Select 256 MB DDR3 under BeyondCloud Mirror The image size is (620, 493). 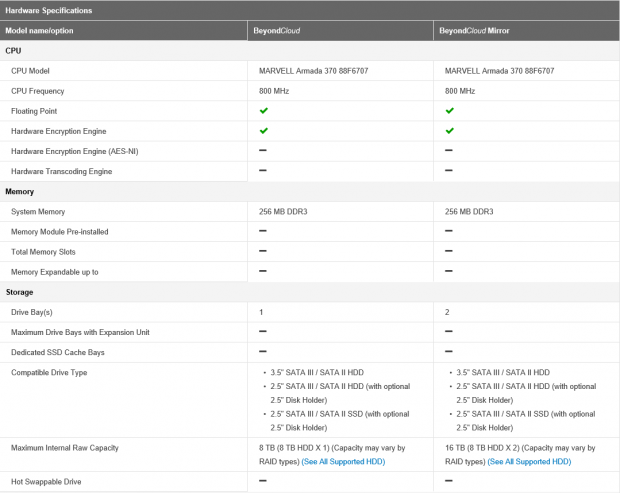click(x=469, y=212)
